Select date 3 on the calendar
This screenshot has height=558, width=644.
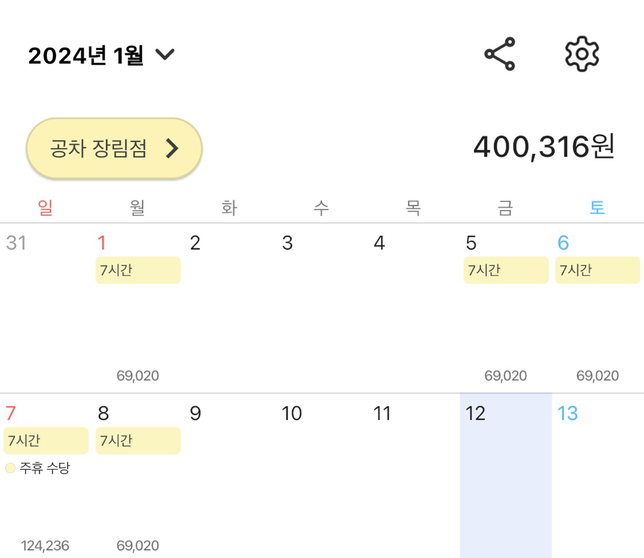[287, 243]
